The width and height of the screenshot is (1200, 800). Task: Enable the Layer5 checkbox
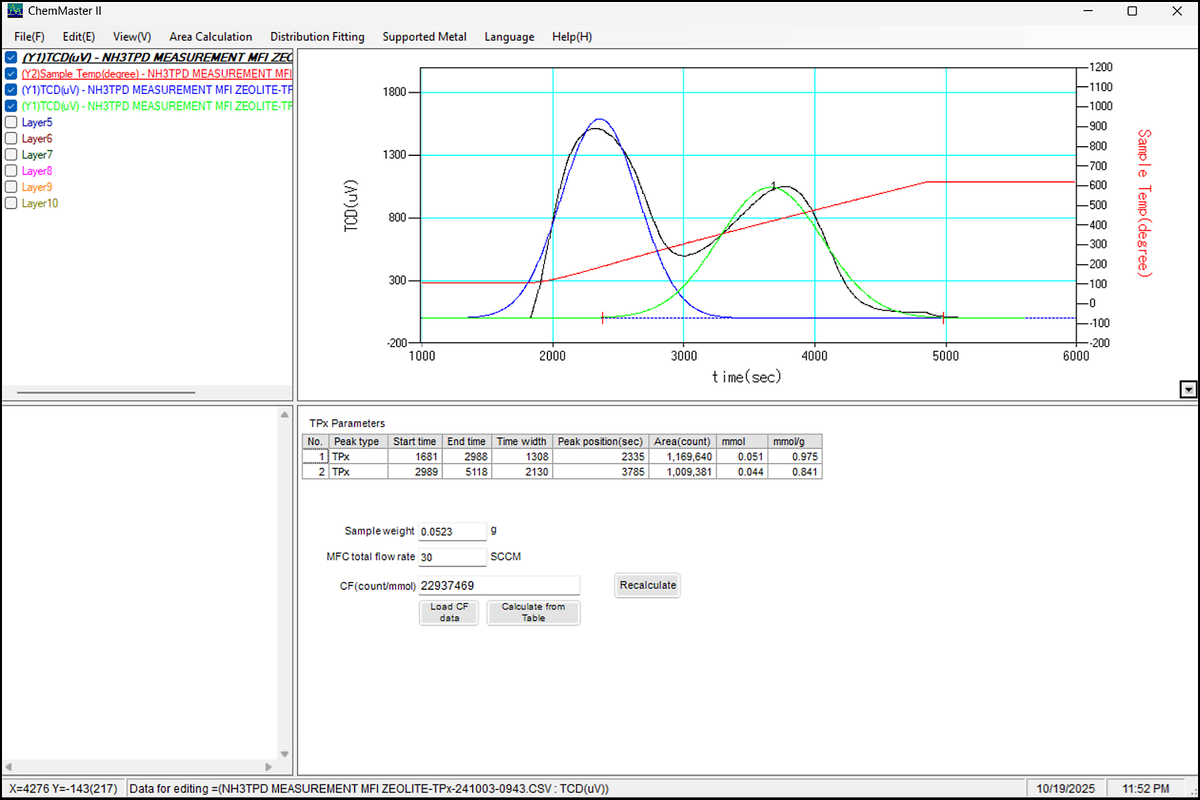pyautogui.click(x=11, y=122)
